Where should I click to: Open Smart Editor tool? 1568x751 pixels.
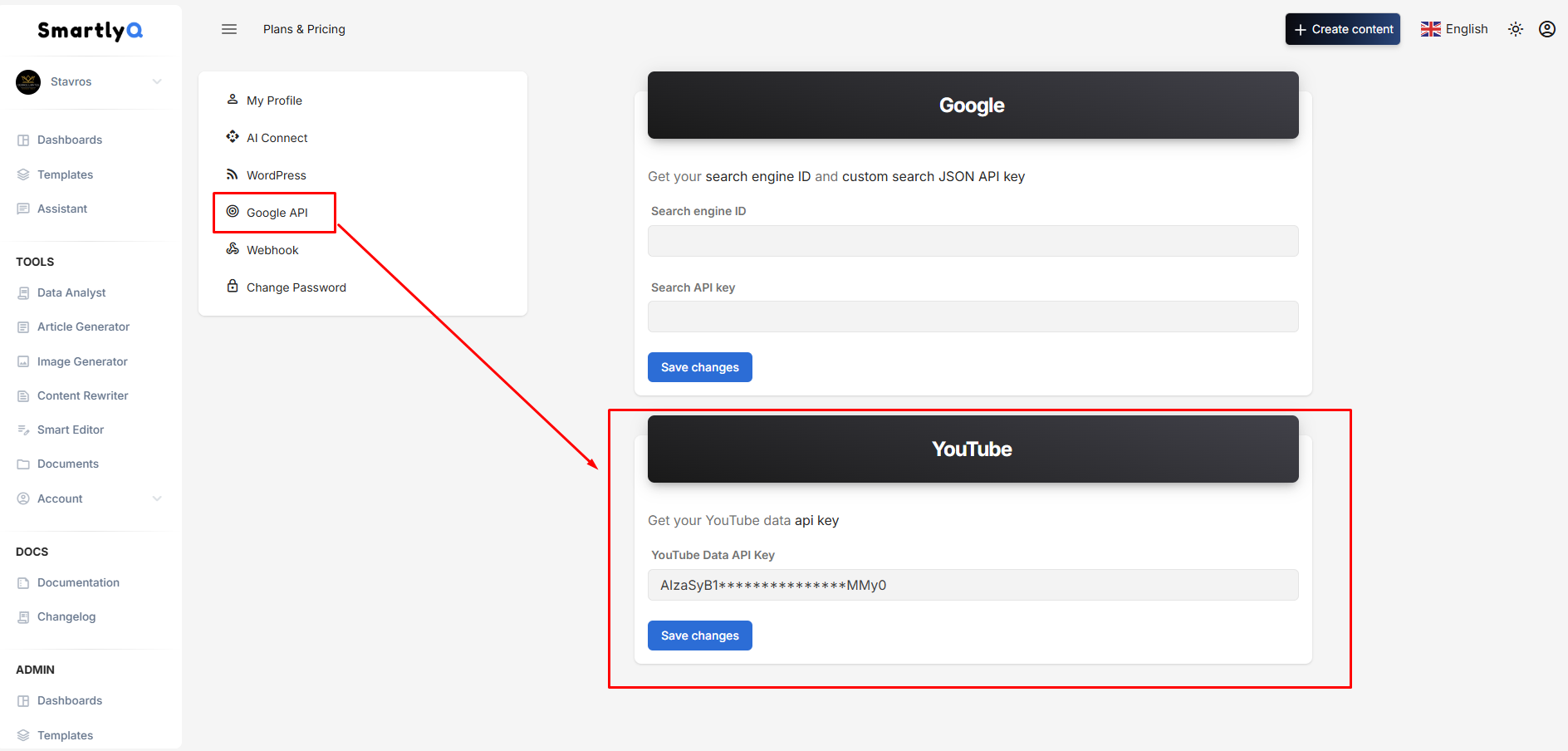[x=71, y=430]
